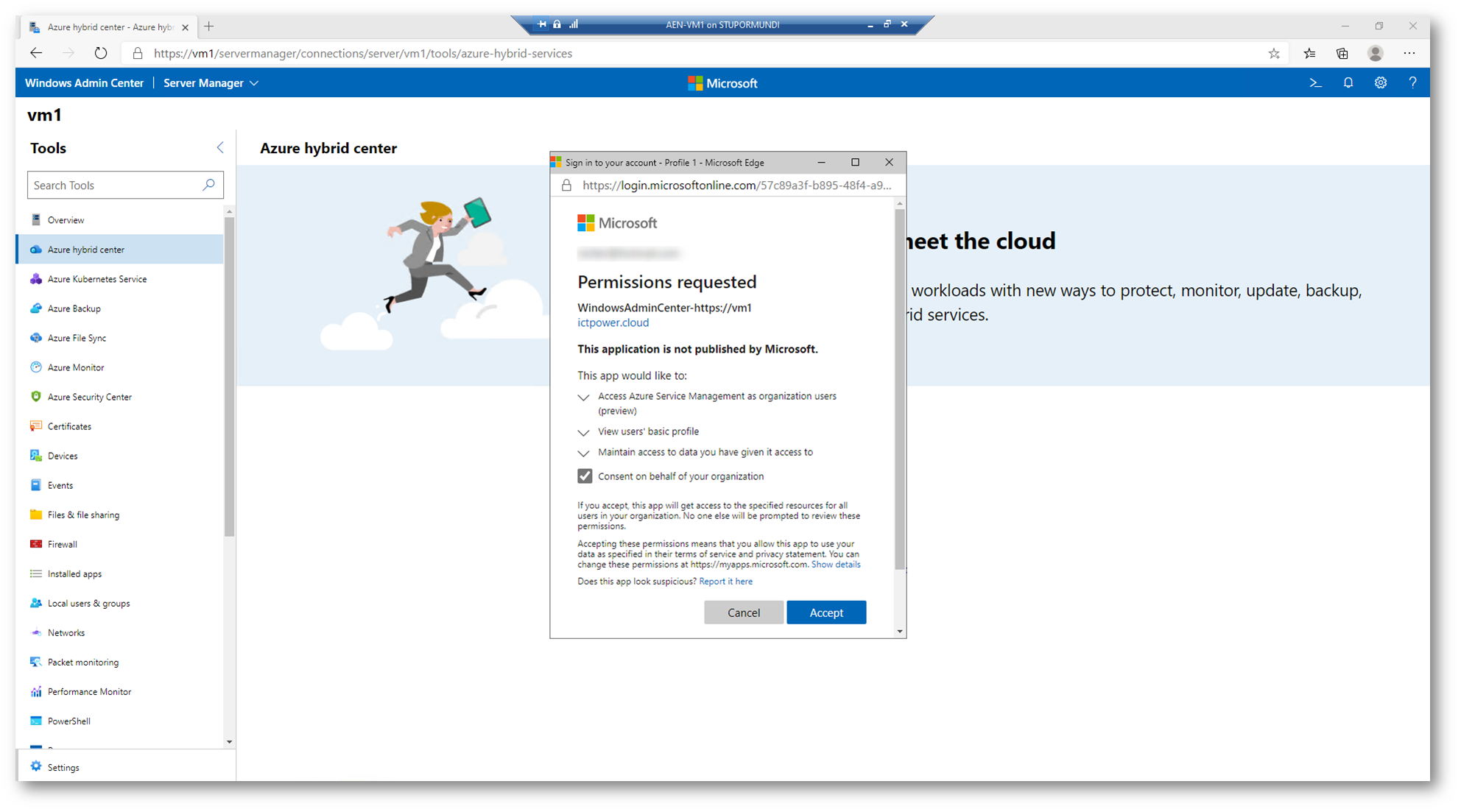This screenshot has width=1461, height=812.
Task: Open the Overview tool icon
Action: point(35,220)
